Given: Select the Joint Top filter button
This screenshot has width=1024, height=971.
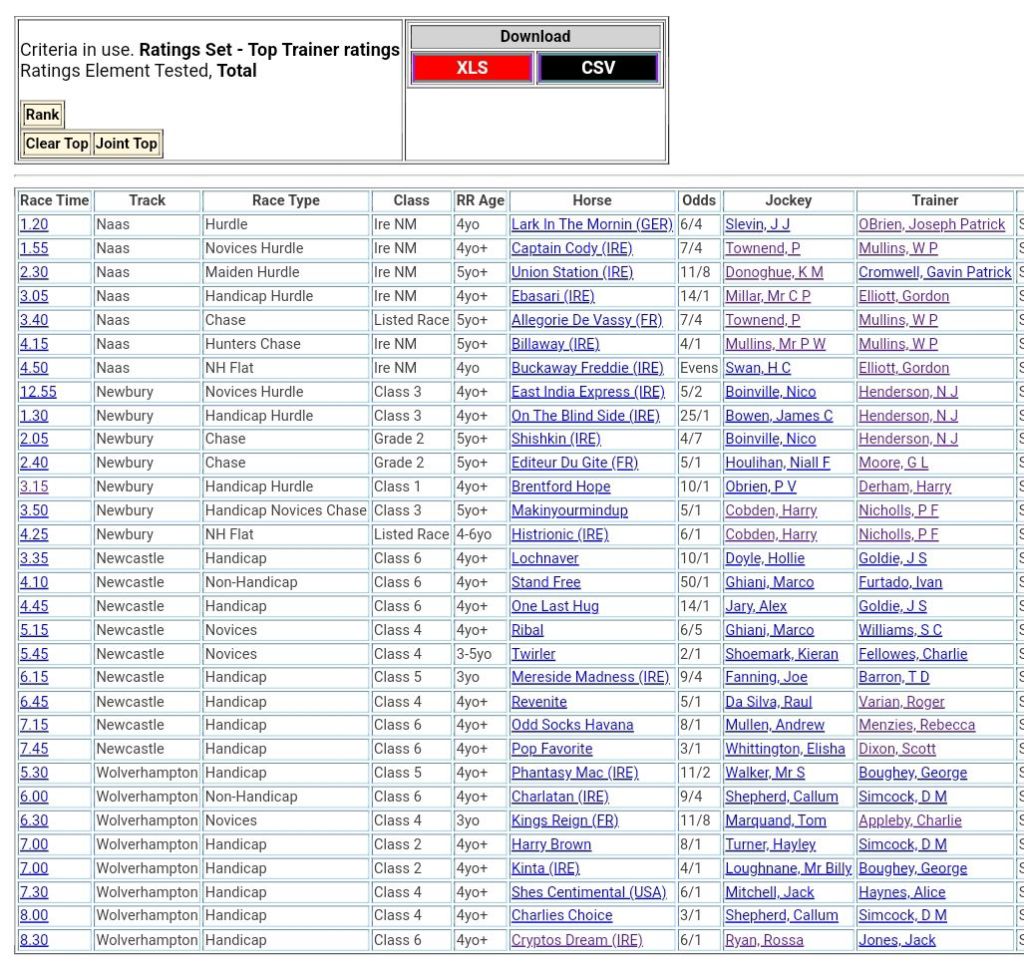Looking at the screenshot, I should (126, 143).
